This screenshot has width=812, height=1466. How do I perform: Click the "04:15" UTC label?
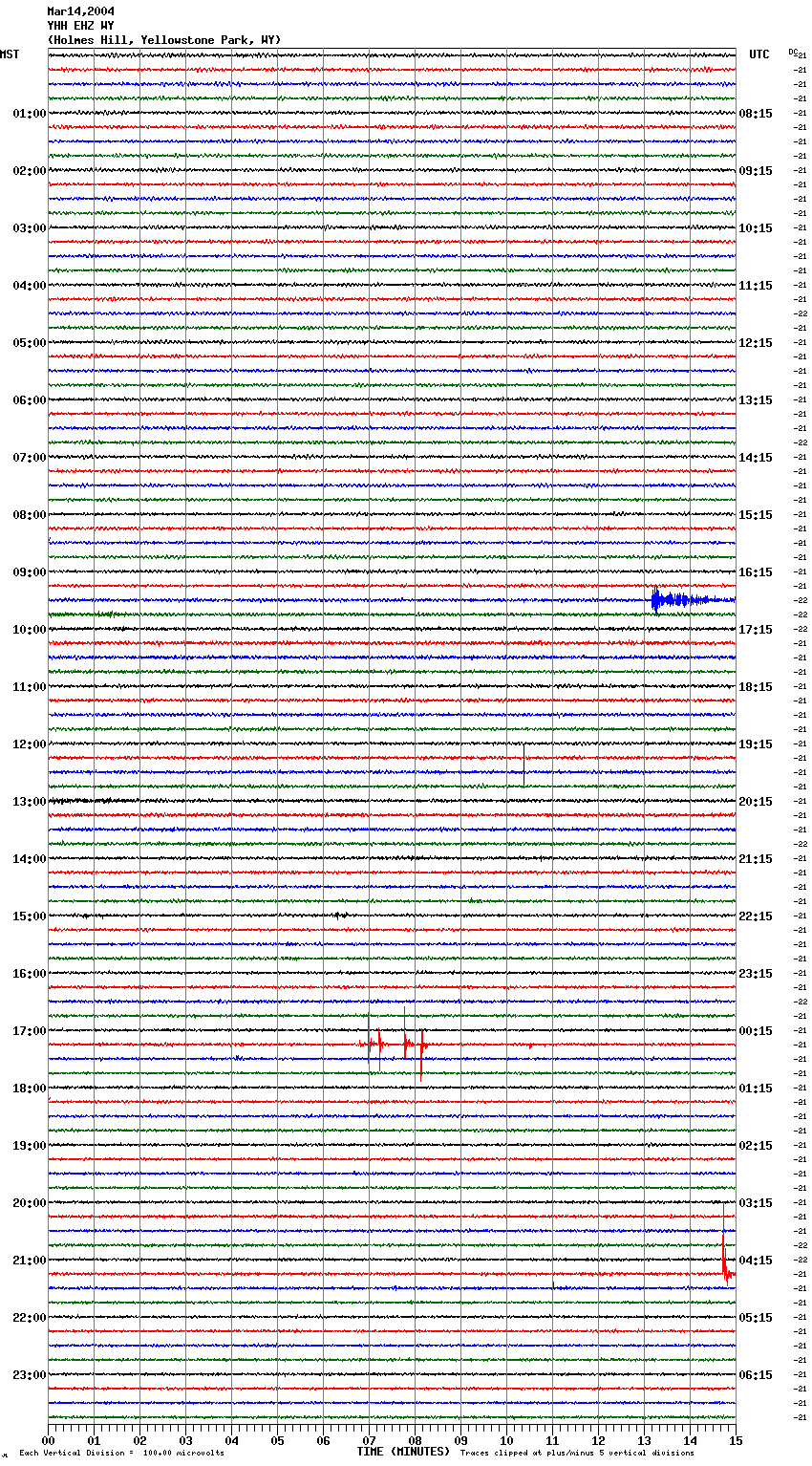click(x=756, y=1261)
